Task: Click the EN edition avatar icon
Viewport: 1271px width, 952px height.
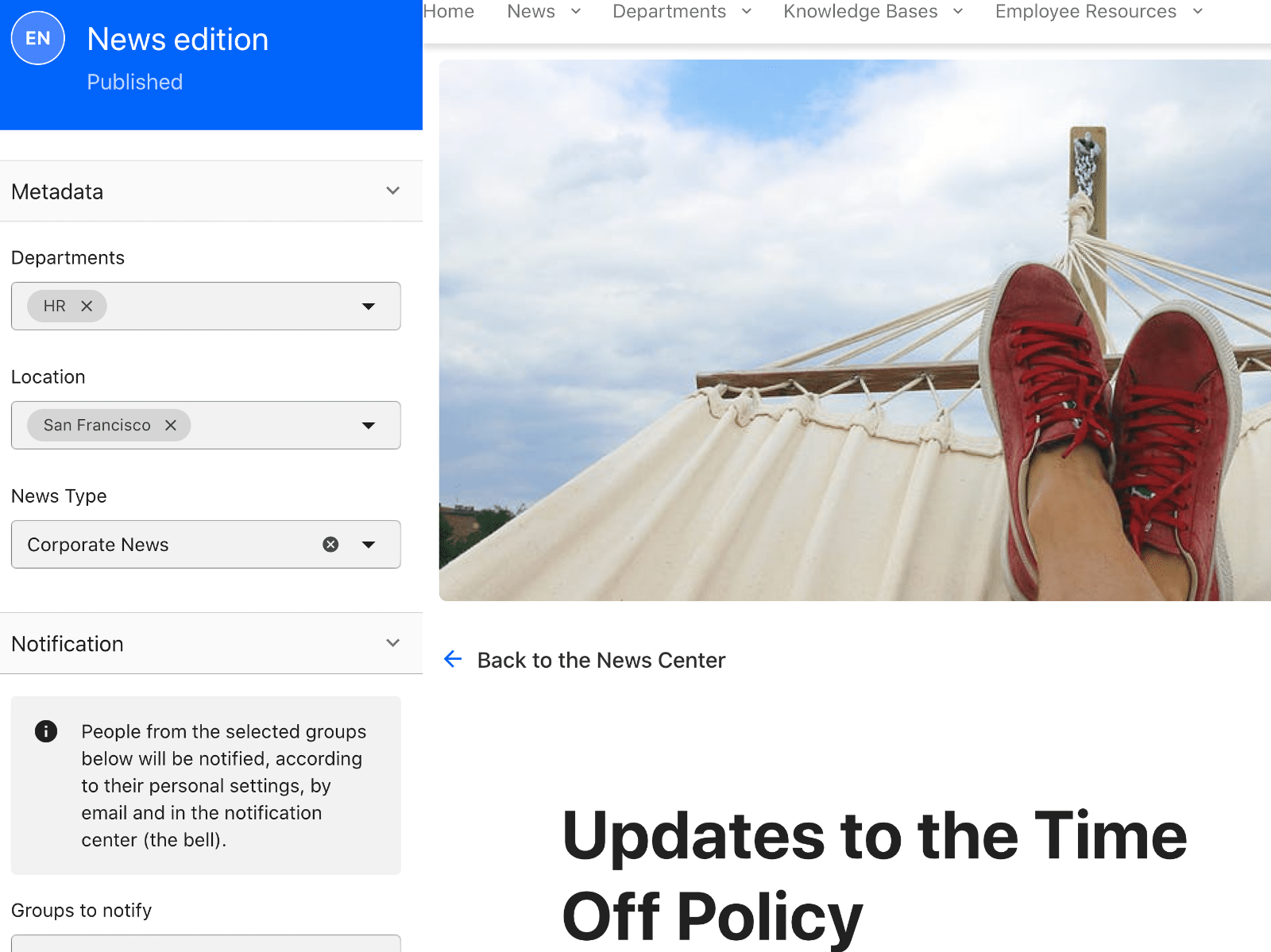Action: [37, 37]
